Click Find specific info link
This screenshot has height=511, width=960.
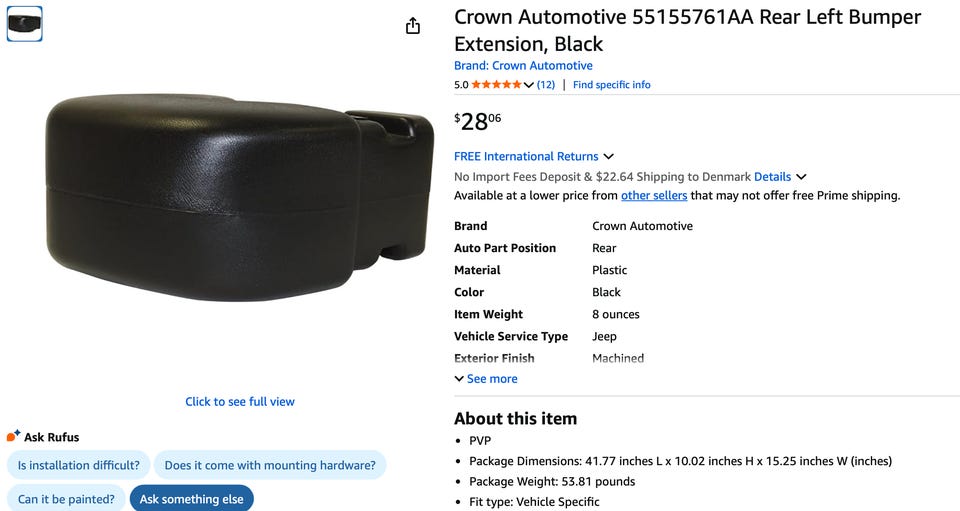(611, 85)
